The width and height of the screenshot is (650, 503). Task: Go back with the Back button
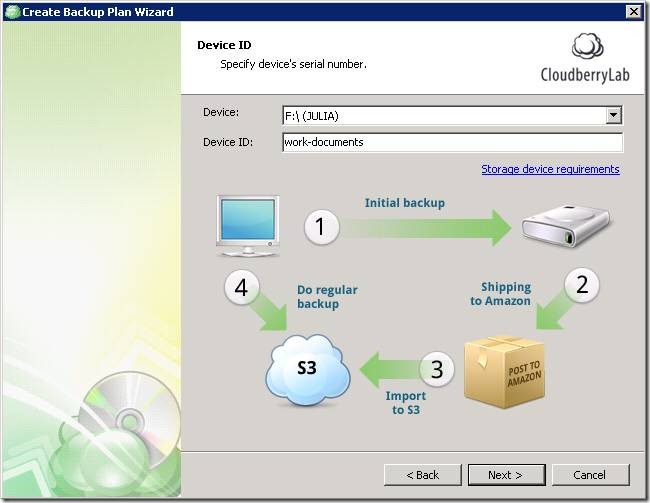point(422,474)
